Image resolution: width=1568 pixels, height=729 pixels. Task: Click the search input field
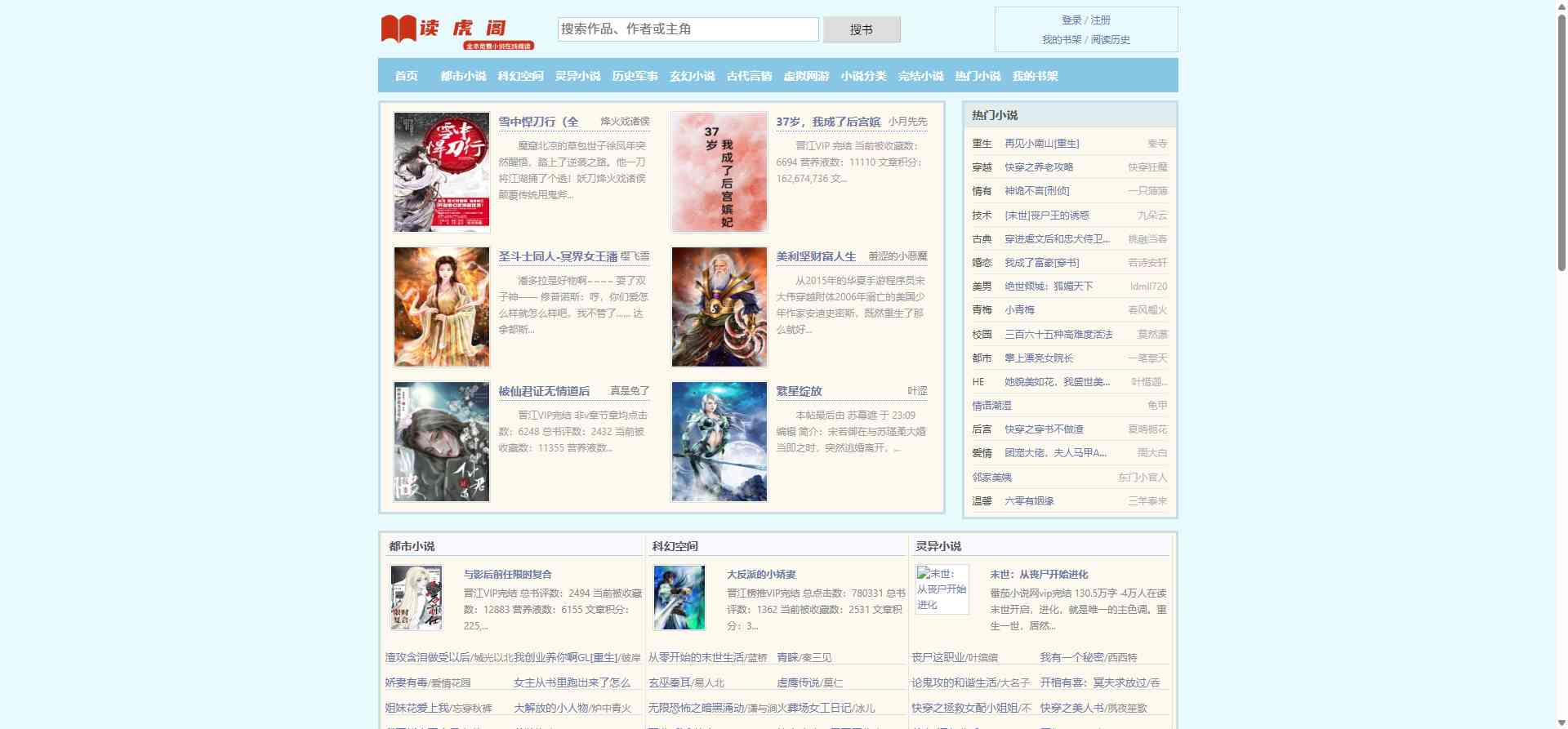pos(688,29)
